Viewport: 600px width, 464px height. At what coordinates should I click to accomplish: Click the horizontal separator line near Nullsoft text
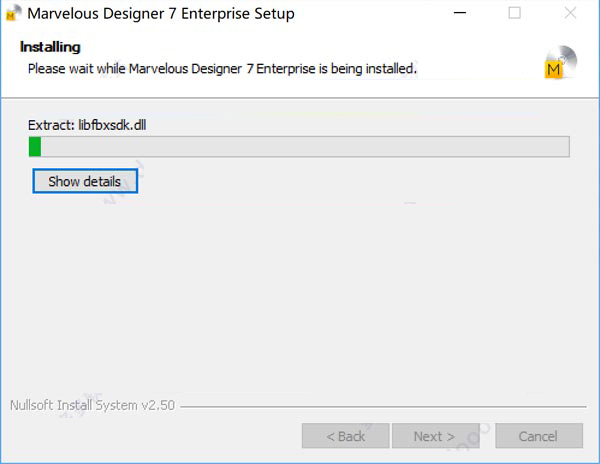[x=380, y=407]
